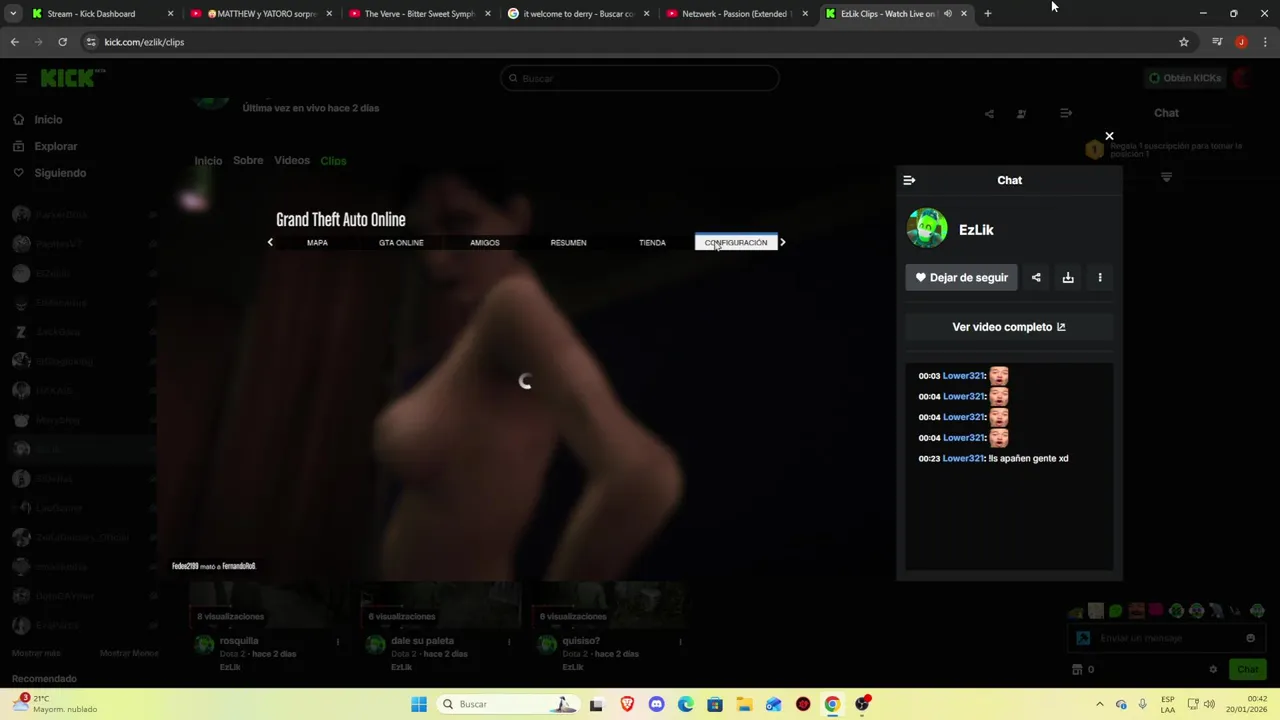Open the Windows Start menu

tap(419, 704)
